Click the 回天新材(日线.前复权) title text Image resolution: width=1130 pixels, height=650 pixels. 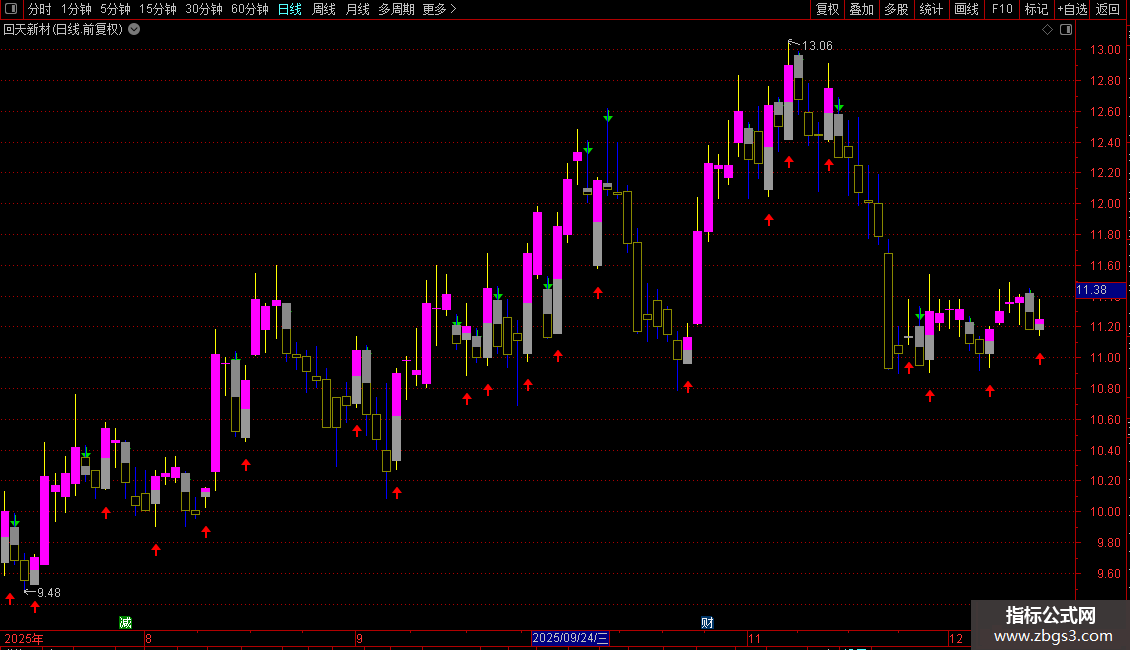63,30
